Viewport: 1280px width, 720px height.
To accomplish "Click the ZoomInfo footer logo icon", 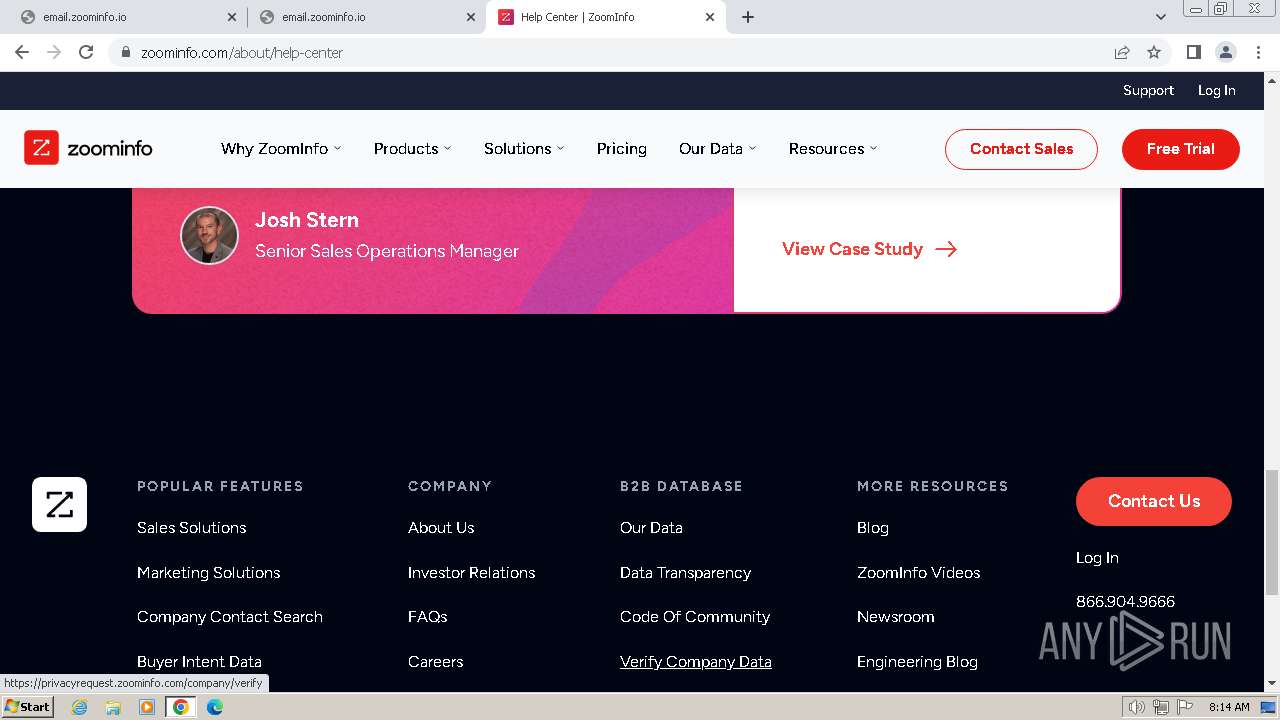I will click(x=59, y=504).
